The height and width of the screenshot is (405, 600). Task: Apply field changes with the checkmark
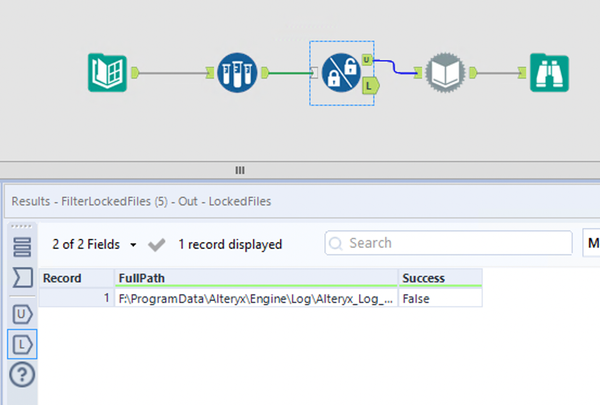pos(157,245)
